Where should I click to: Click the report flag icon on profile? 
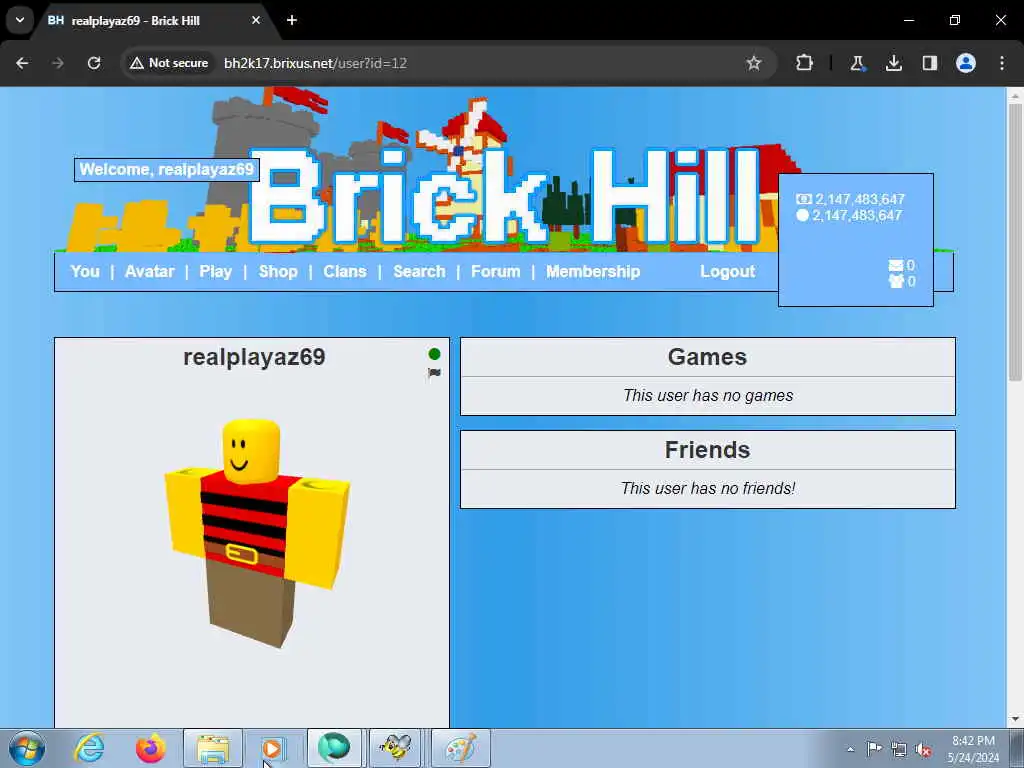pyautogui.click(x=434, y=373)
